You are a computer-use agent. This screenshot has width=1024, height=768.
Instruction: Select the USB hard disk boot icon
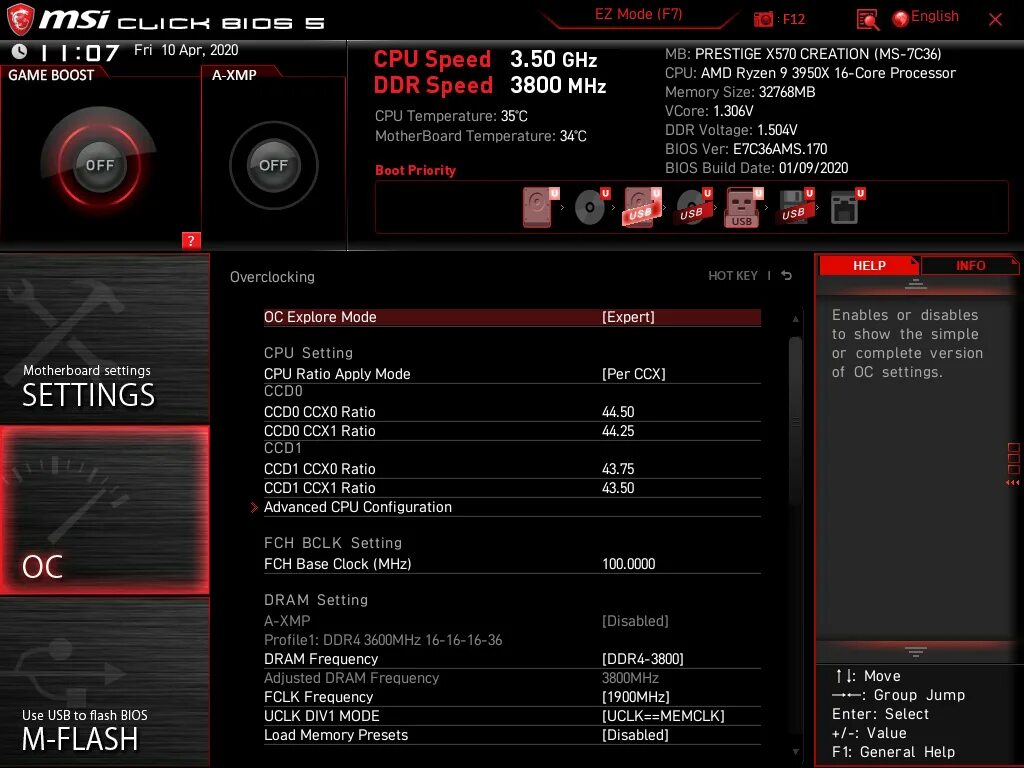643,208
